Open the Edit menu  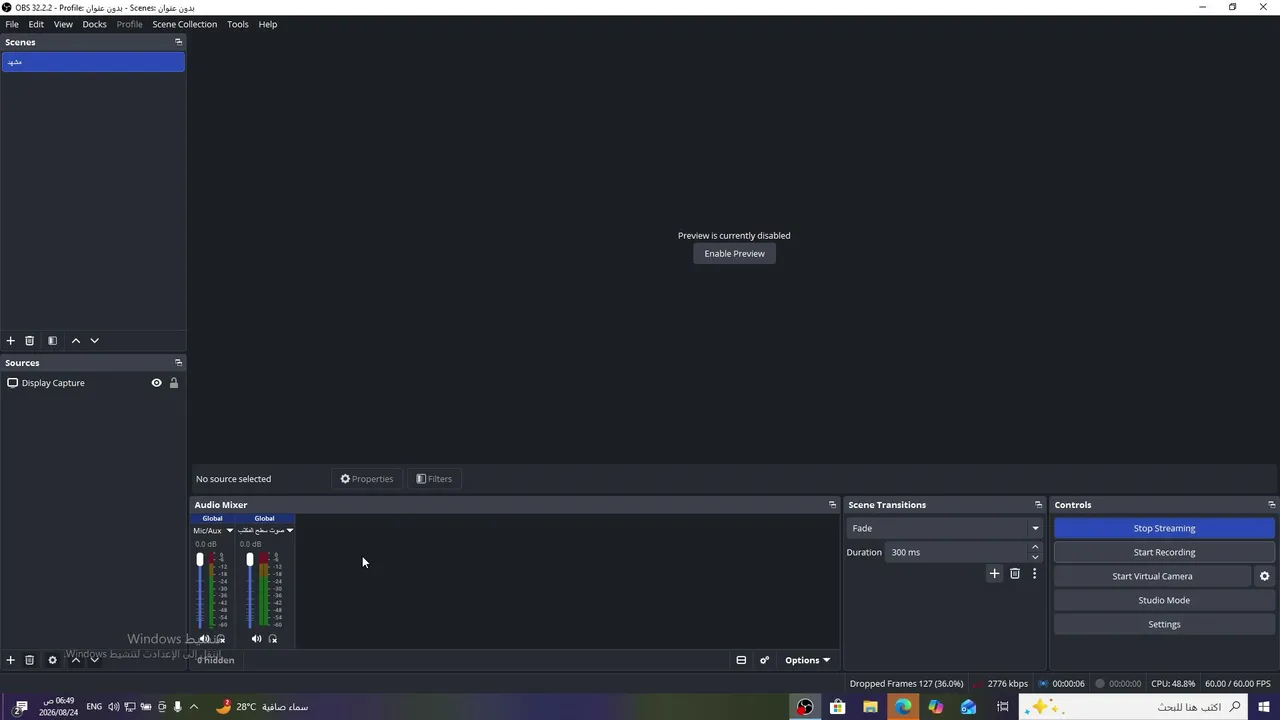(36, 24)
